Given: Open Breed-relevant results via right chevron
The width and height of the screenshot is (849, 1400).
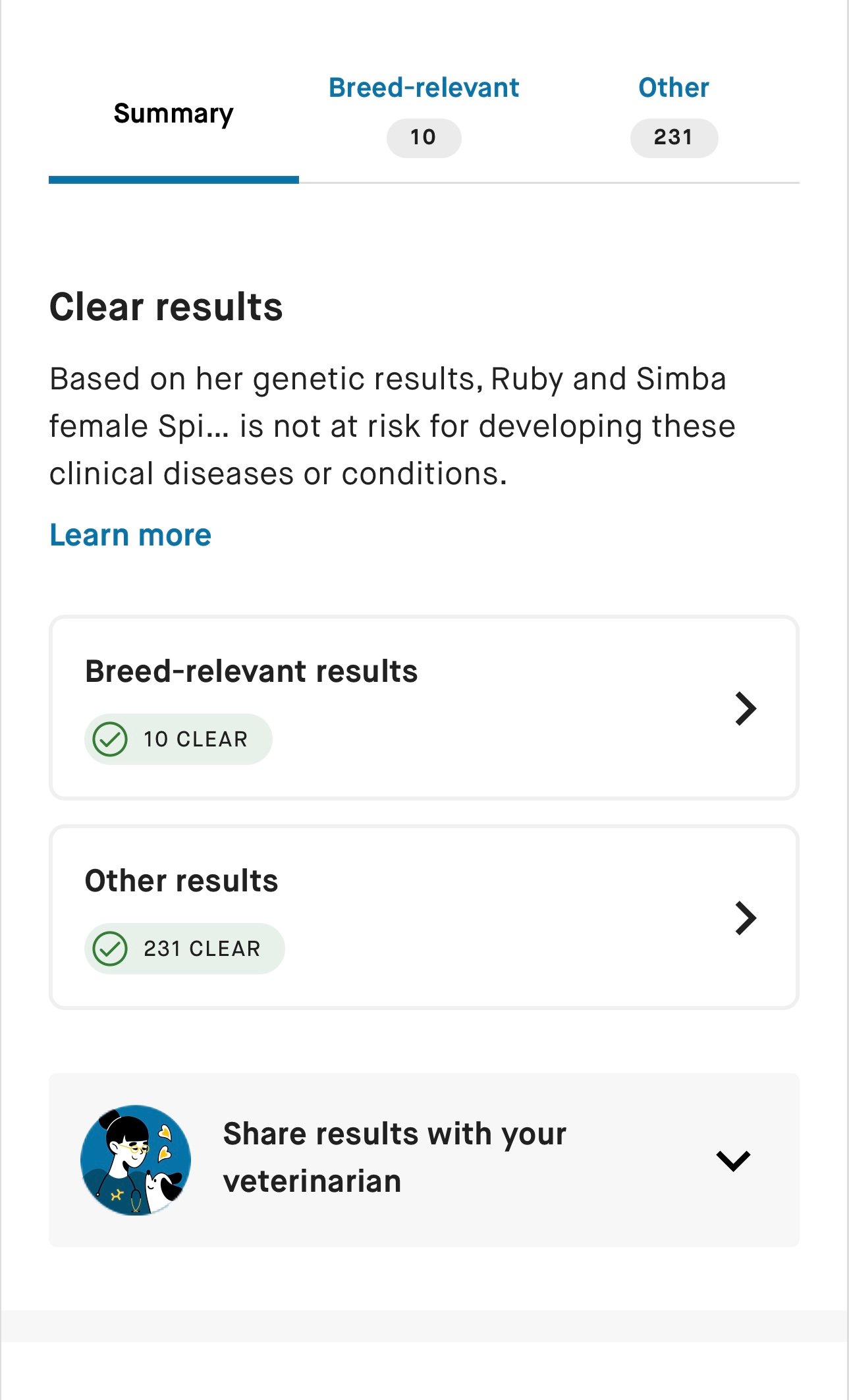Looking at the screenshot, I should click(x=746, y=709).
